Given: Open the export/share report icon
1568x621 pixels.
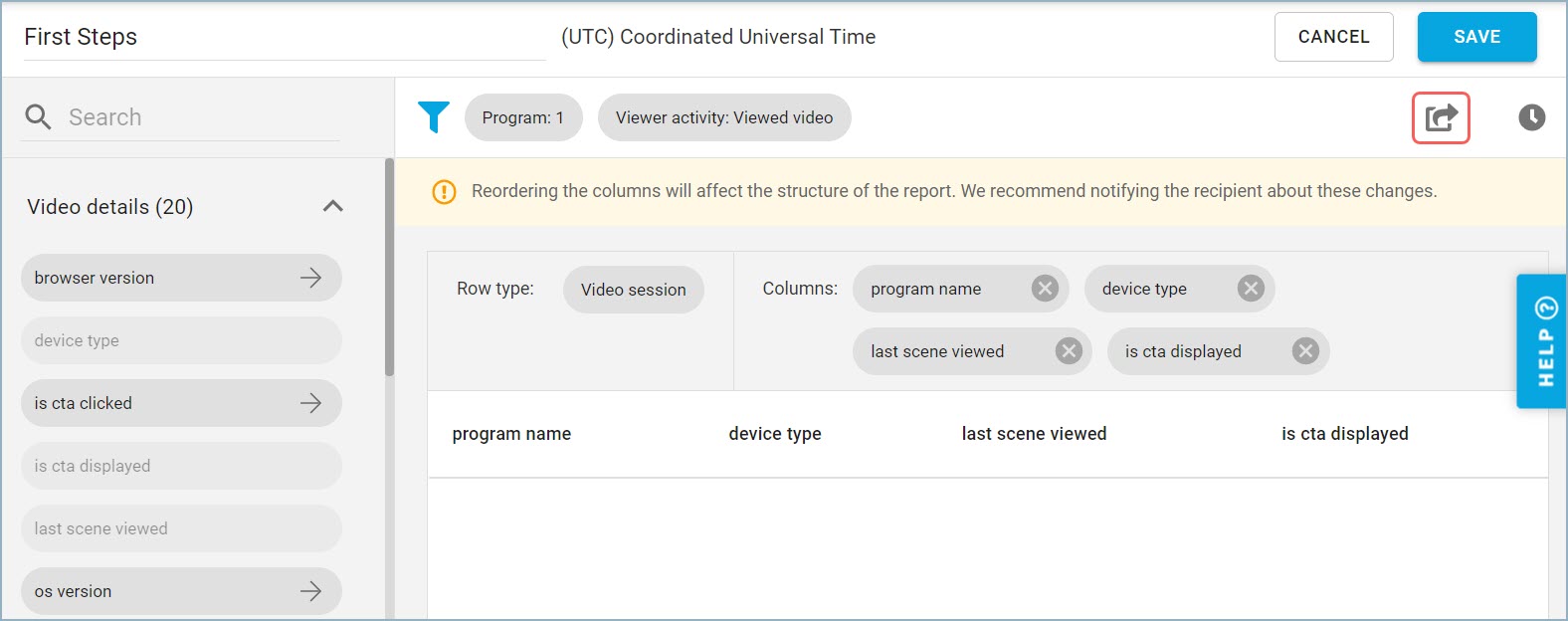Looking at the screenshot, I should [x=1441, y=117].
